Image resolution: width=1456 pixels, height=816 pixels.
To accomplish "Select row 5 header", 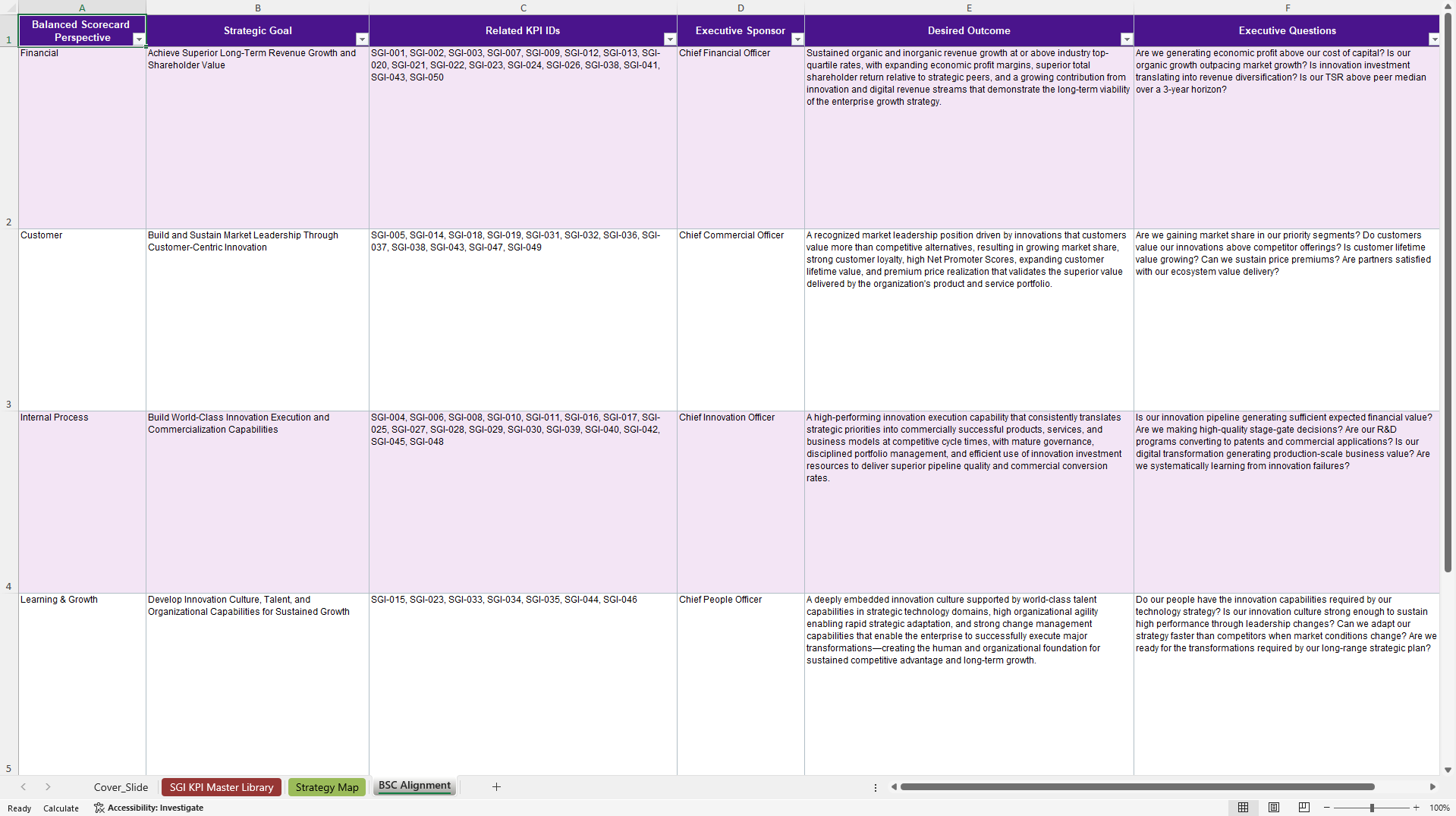I will coord(9,684).
